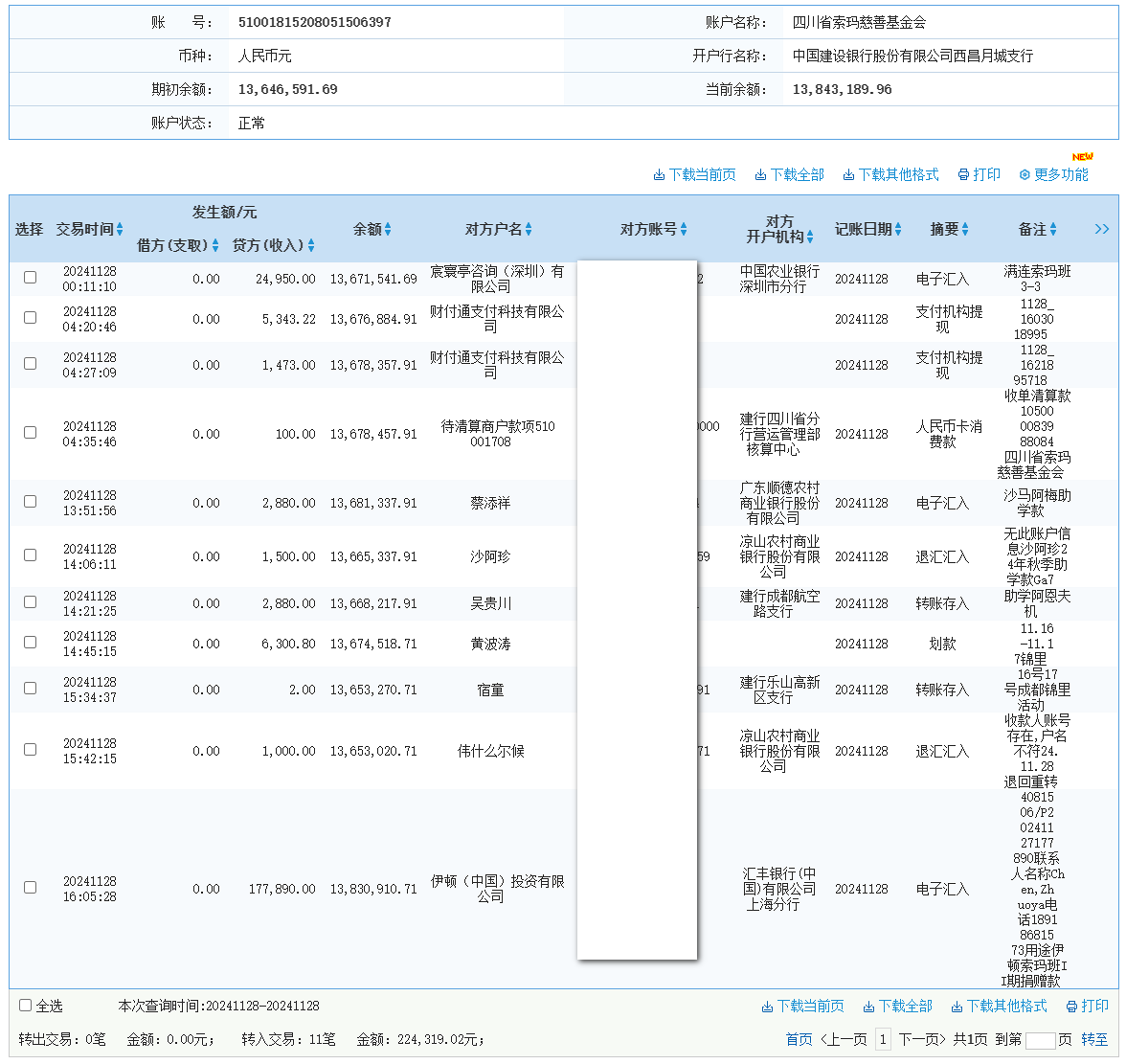Click 建行乐山高新区支行 institution cell
The height and width of the screenshot is (1064, 1126).
[x=779, y=690]
